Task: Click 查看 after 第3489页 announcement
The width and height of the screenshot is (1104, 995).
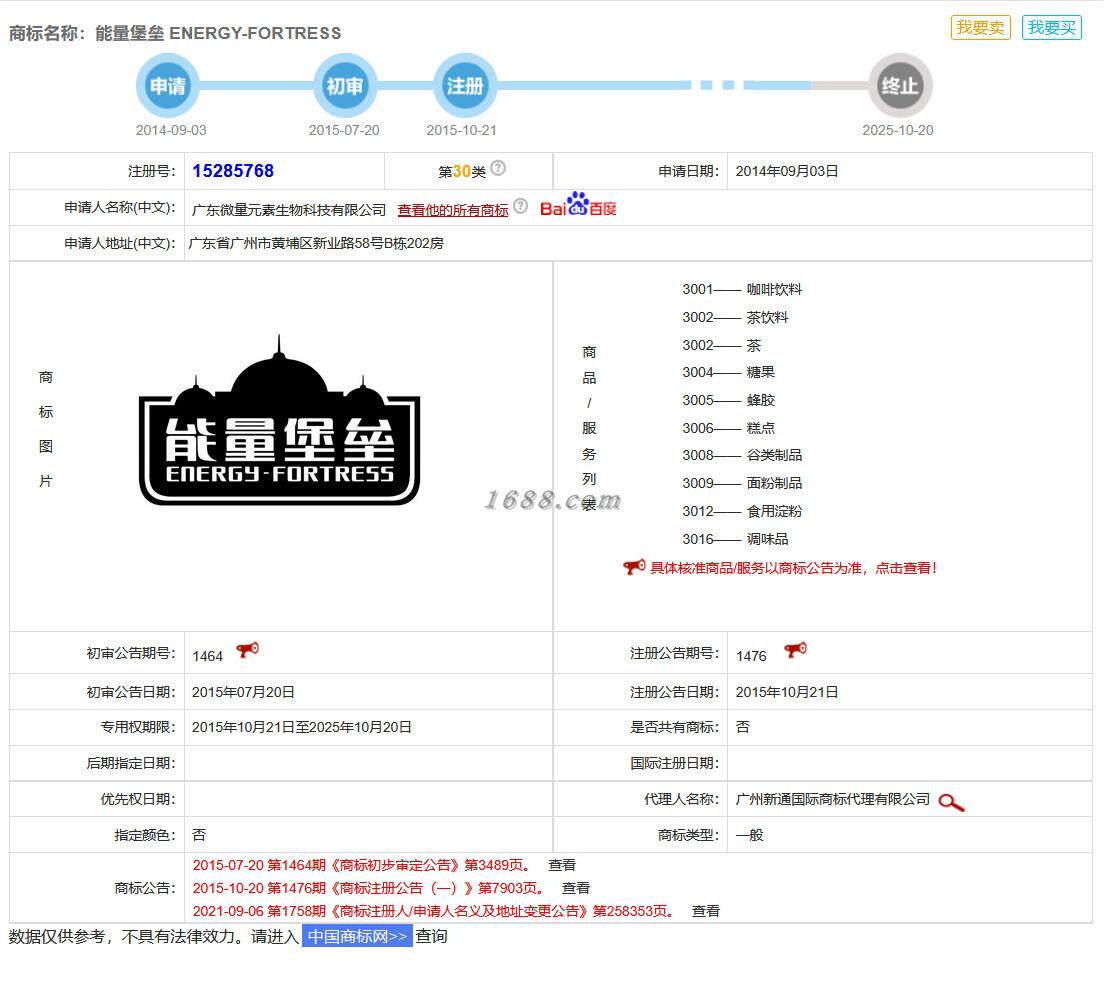Action: coord(562,865)
